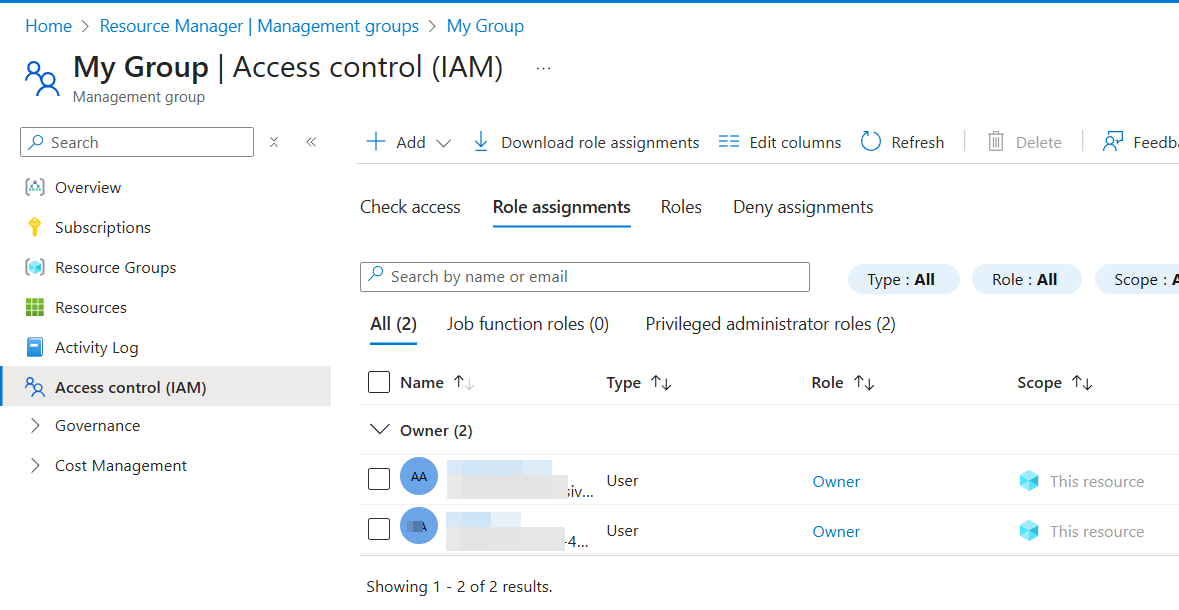The width and height of the screenshot is (1179, 610).
Task: Tick the checkbox for the second Owner row
Action: (x=379, y=529)
